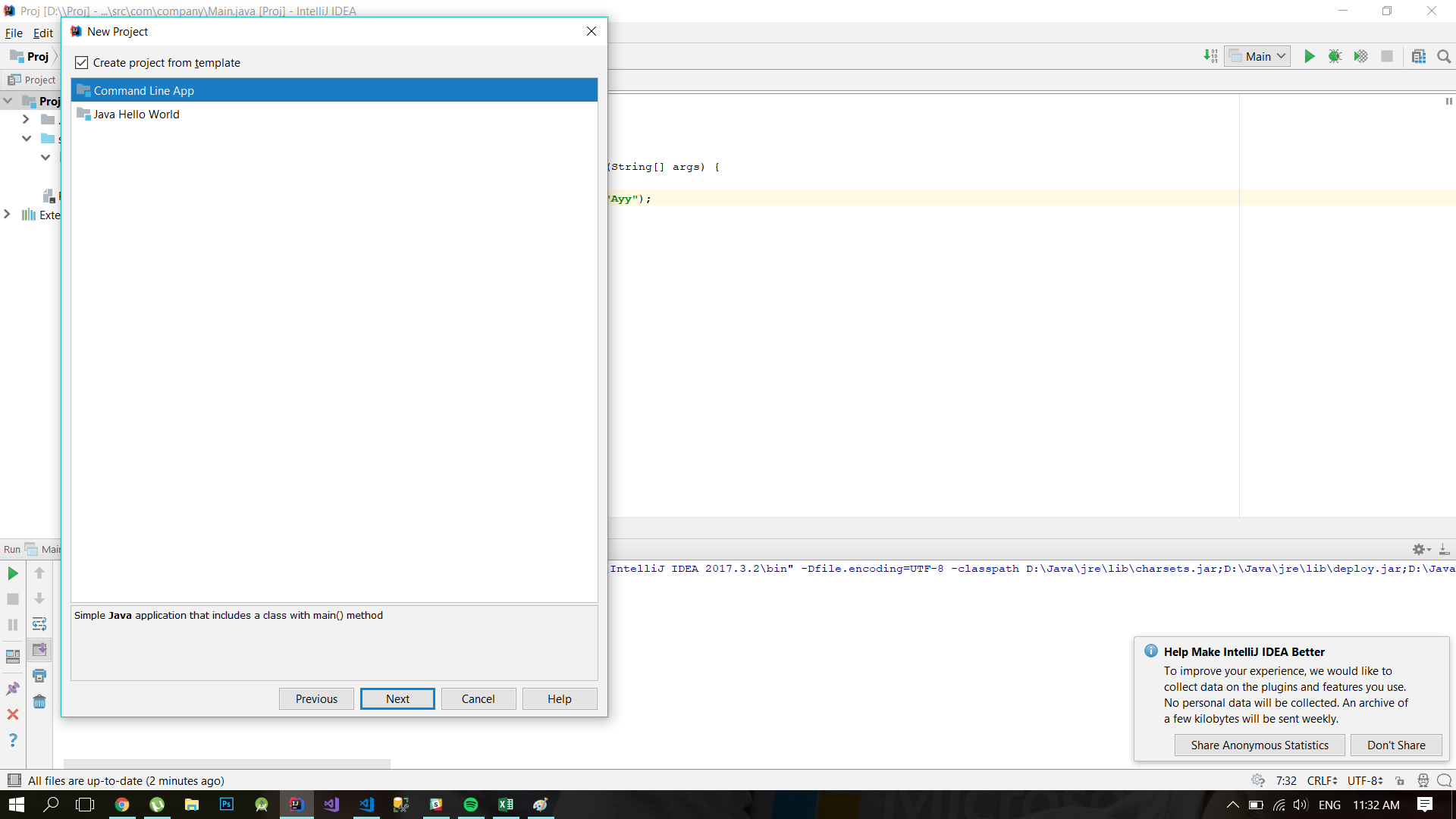1456x819 pixels.
Task: Open Spotify from taskbar
Action: 471,805
